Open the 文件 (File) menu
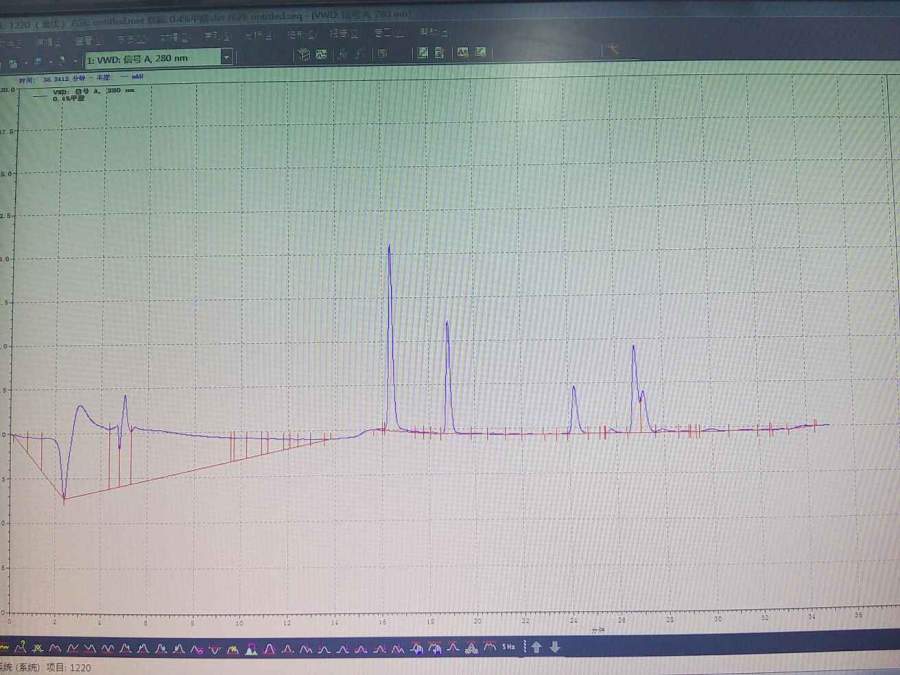The width and height of the screenshot is (900, 675). click(11, 42)
